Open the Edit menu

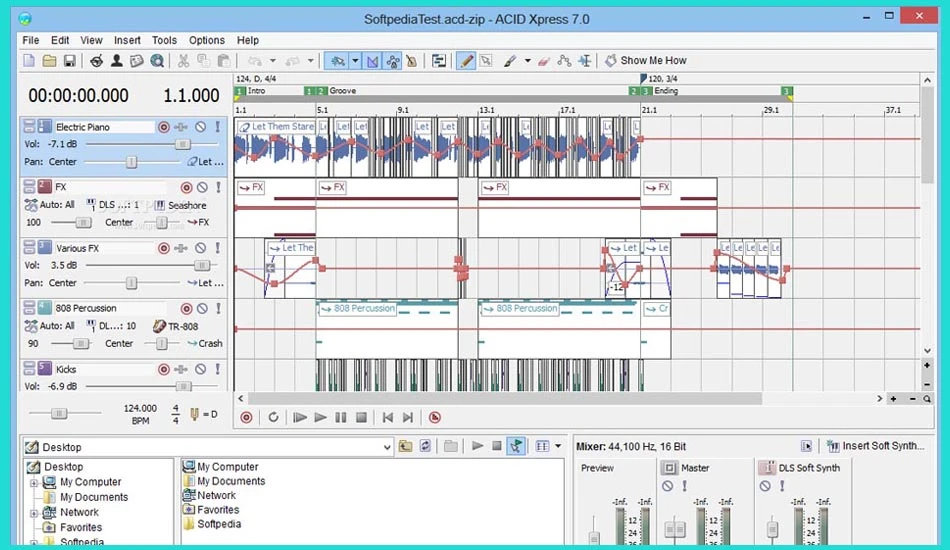60,40
